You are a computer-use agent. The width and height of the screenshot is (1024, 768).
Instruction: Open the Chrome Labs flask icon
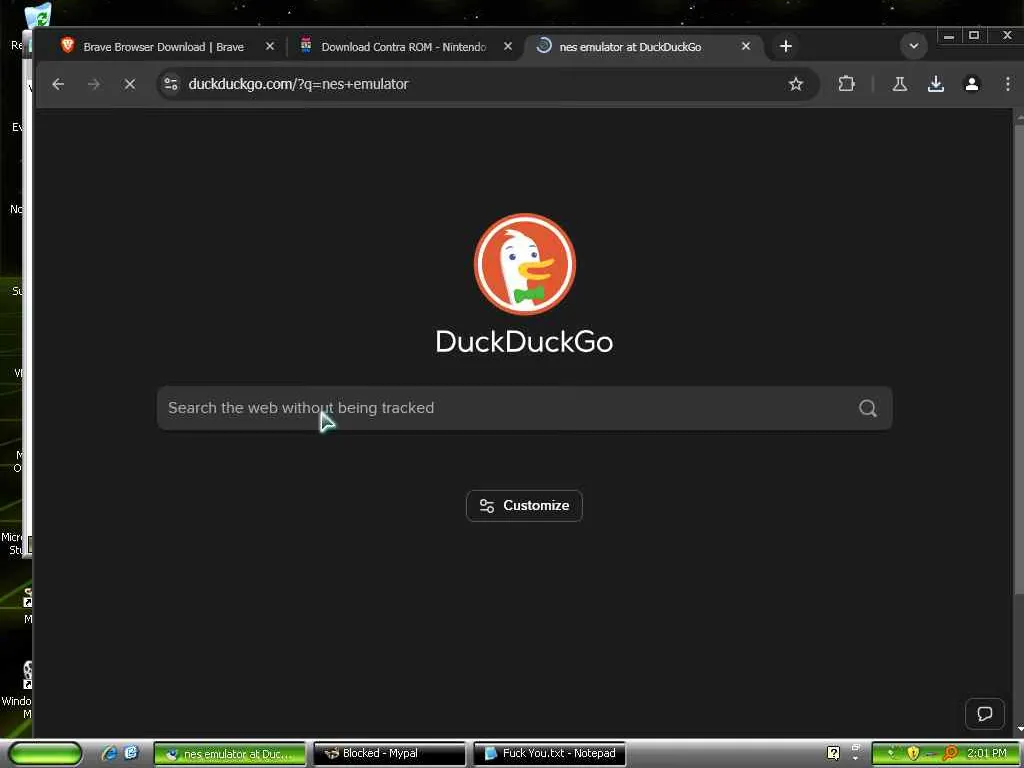tap(900, 84)
